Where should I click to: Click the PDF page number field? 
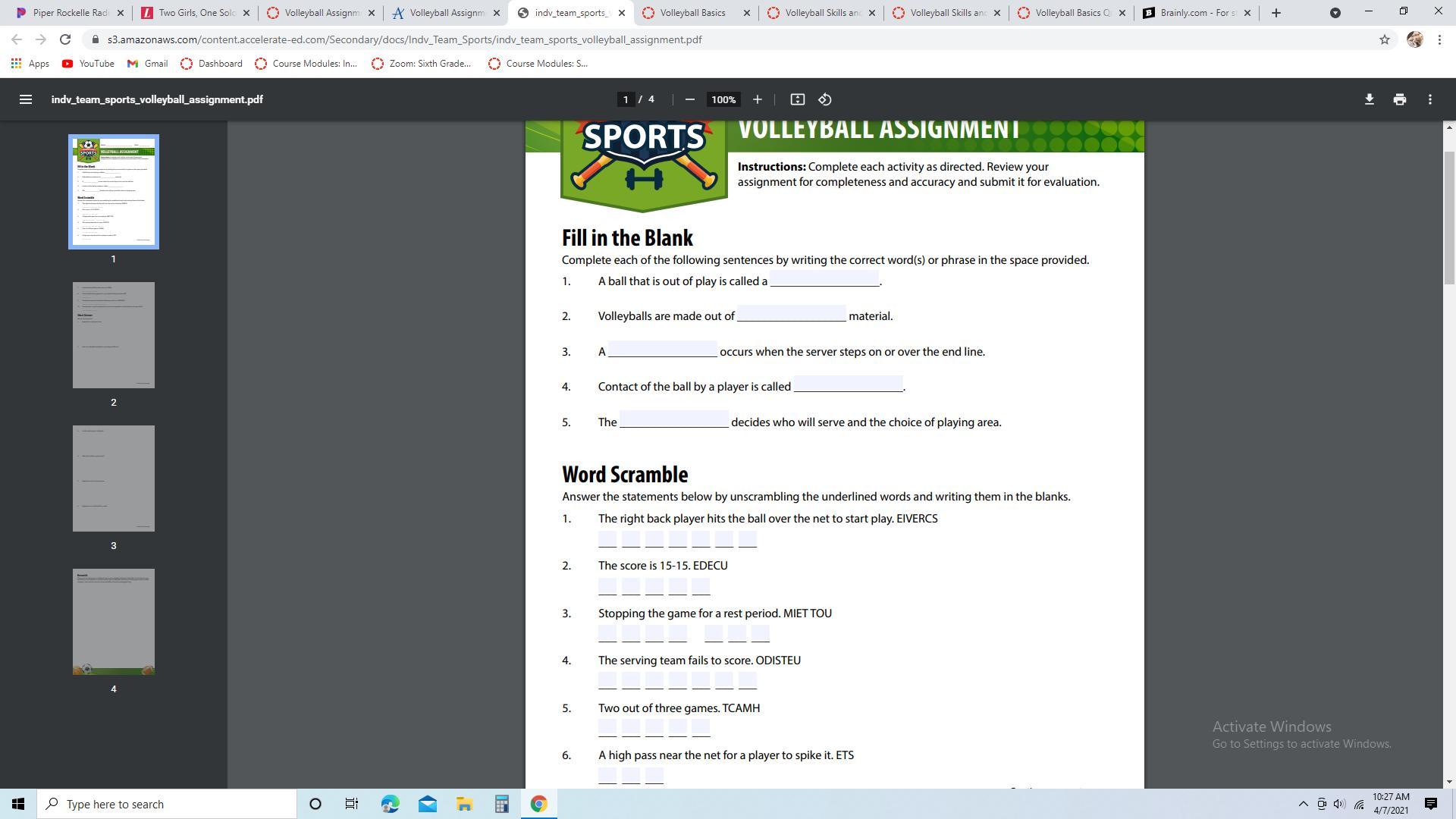(626, 99)
